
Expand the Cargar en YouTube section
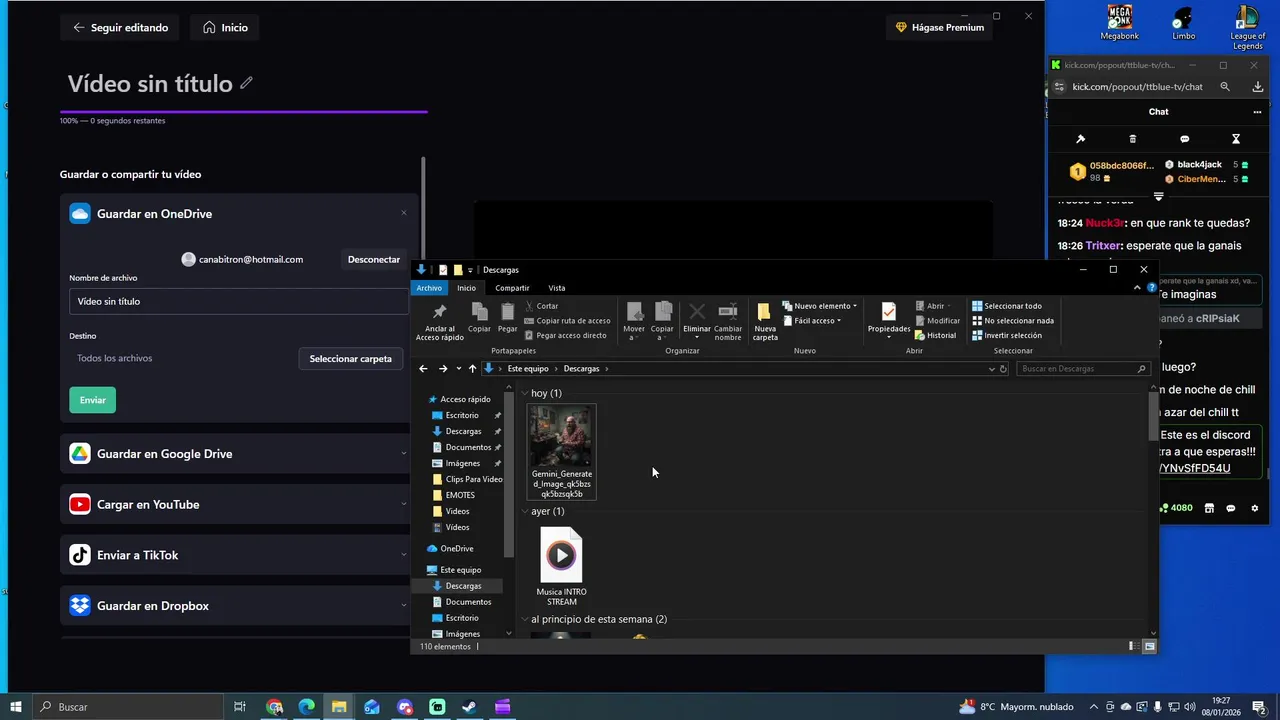click(404, 505)
